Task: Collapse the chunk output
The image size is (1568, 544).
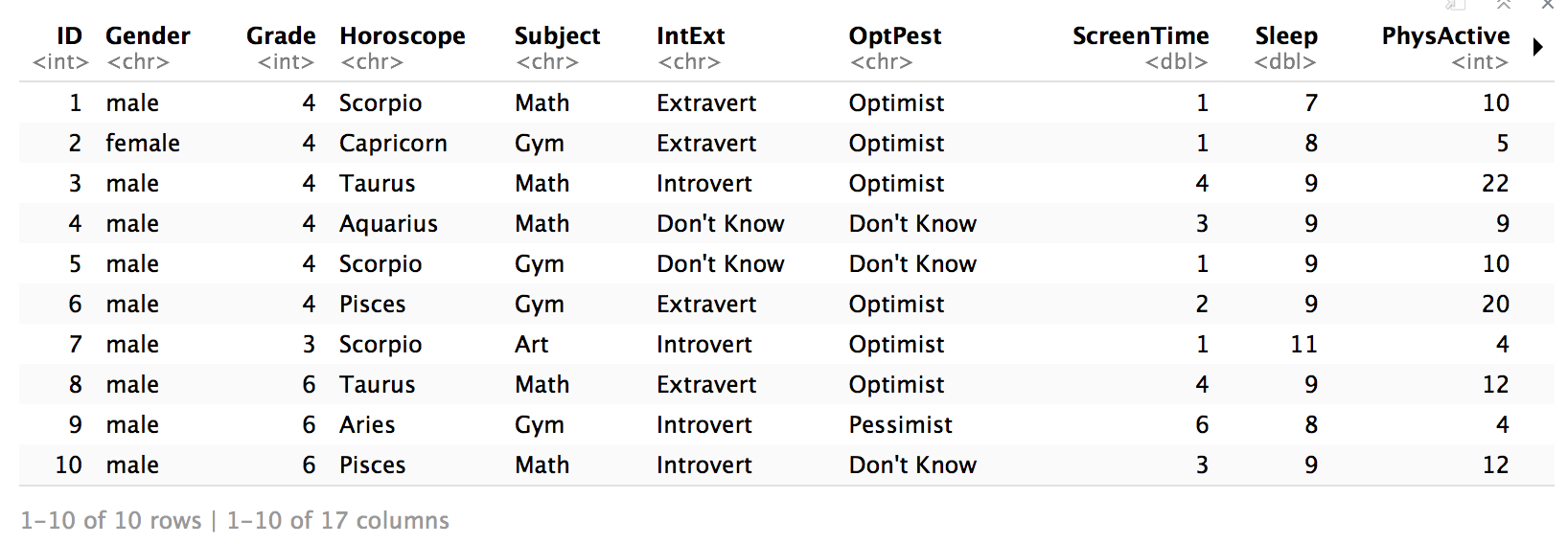Action: [x=1504, y=5]
